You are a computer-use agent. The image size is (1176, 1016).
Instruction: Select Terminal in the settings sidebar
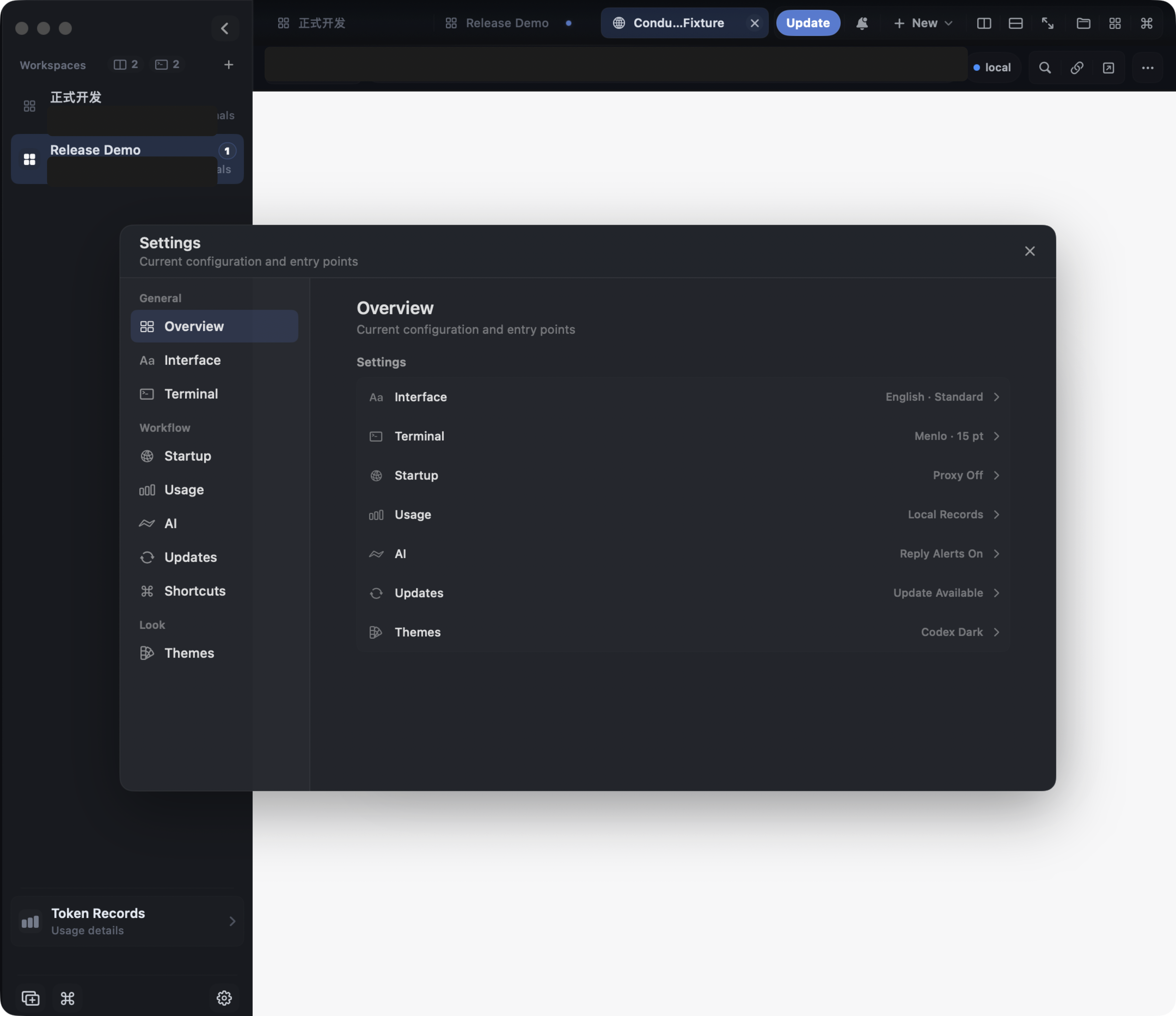point(215,394)
